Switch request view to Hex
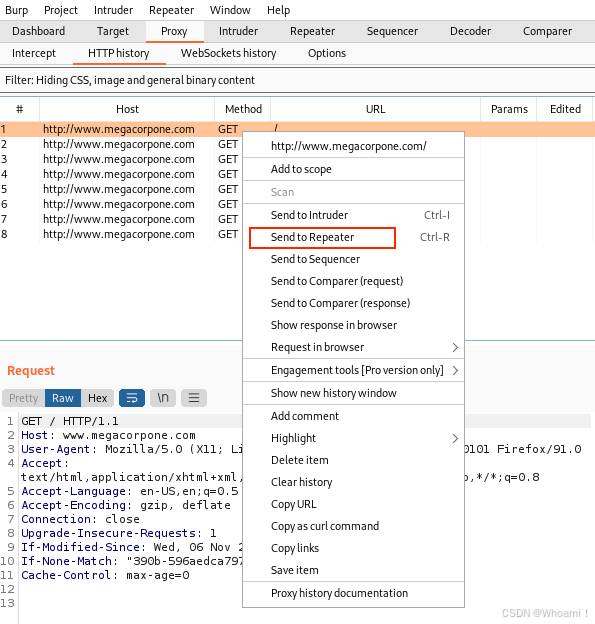The height and width of the screenshot is (624, 595). (x=98, y=398)
